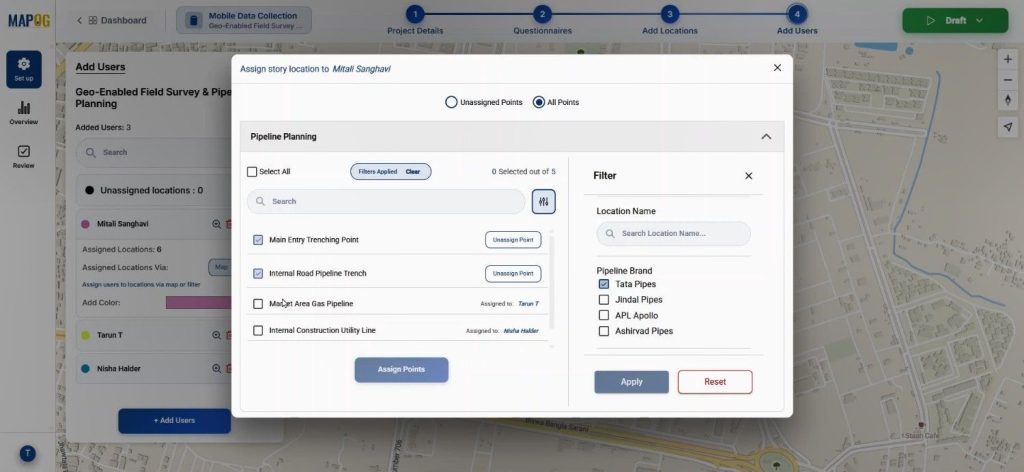Open the filter options icon beside search
This screenshot has height=472, width=1024.
[x=543, y=202]
